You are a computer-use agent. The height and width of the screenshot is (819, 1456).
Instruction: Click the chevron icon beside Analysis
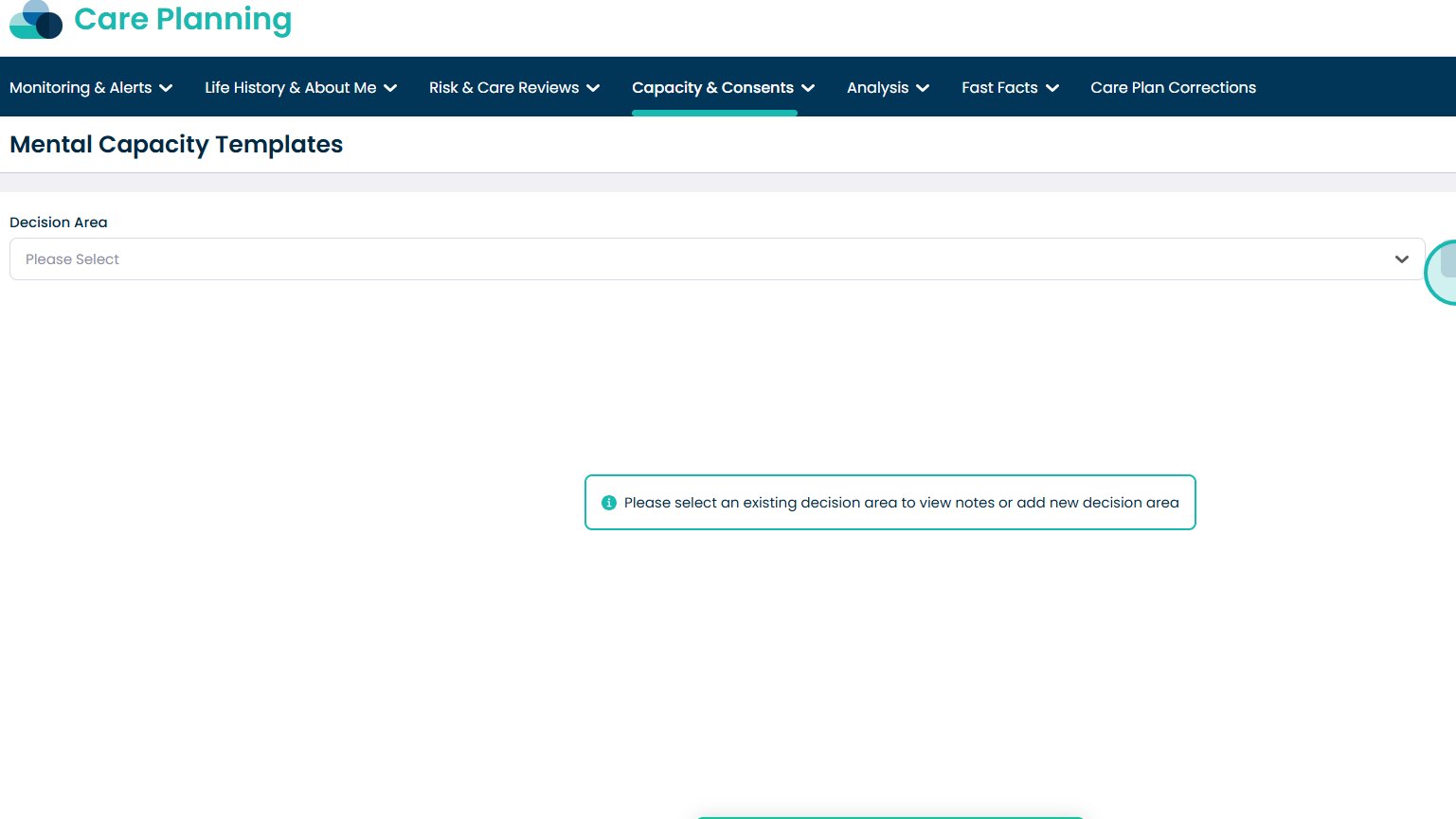coord(923,88)
